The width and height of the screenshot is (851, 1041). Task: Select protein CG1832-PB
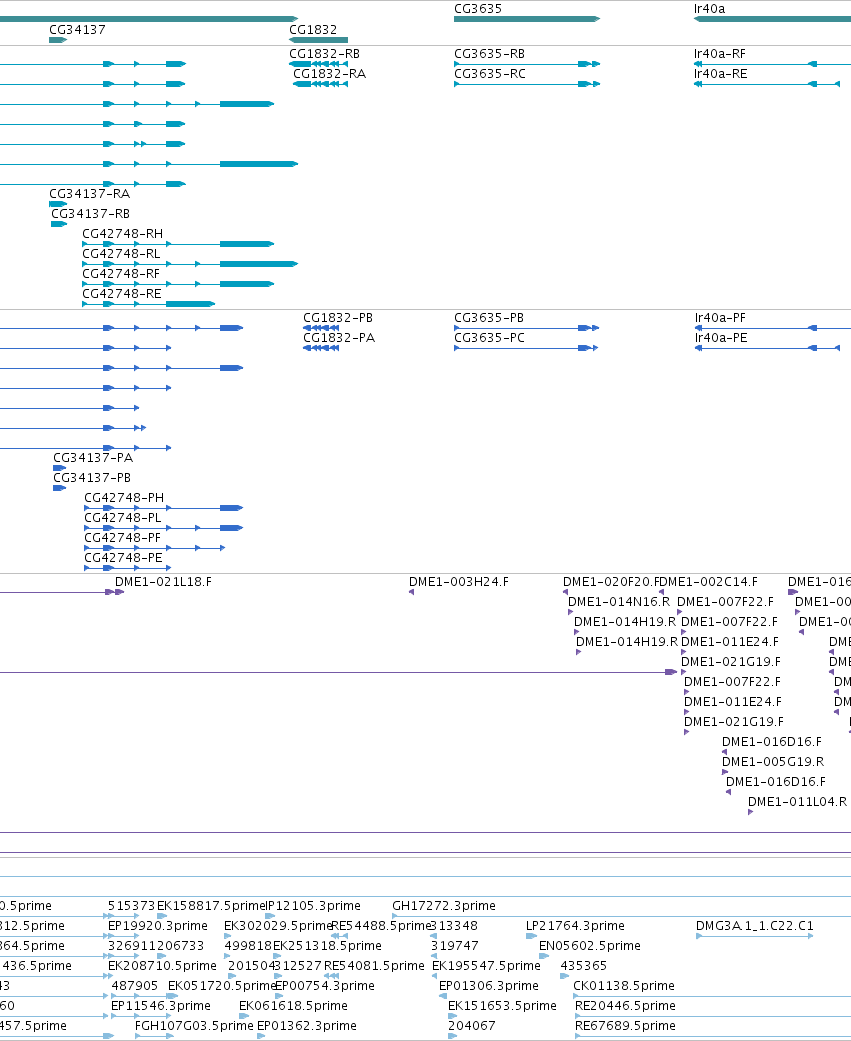tap(338, 318)
